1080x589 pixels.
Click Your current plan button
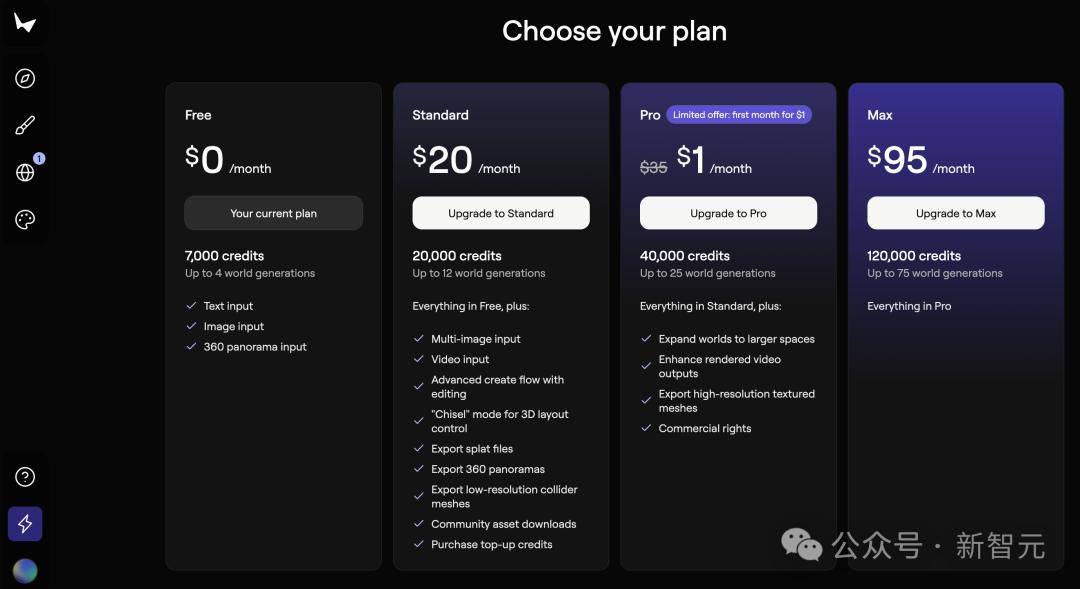coord(273,214)
